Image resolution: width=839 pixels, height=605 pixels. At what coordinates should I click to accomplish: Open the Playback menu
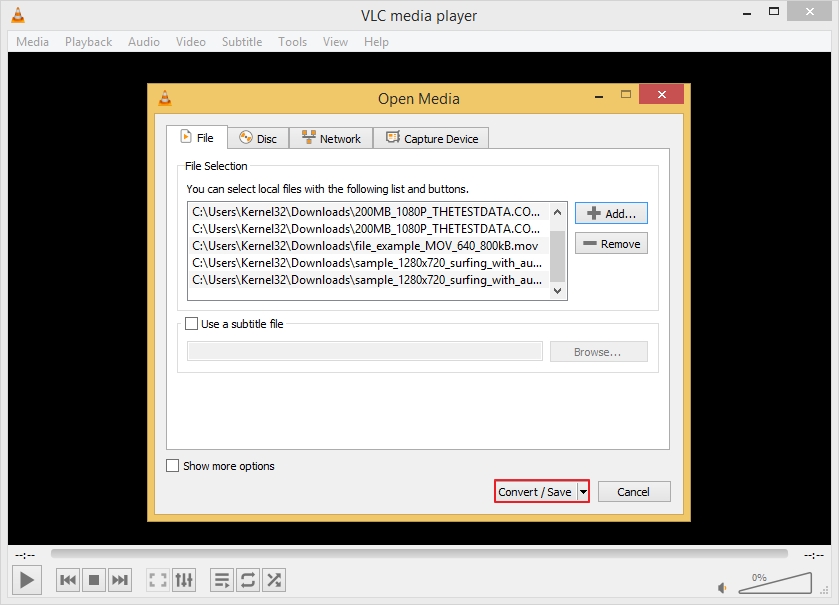coord(88,42)
